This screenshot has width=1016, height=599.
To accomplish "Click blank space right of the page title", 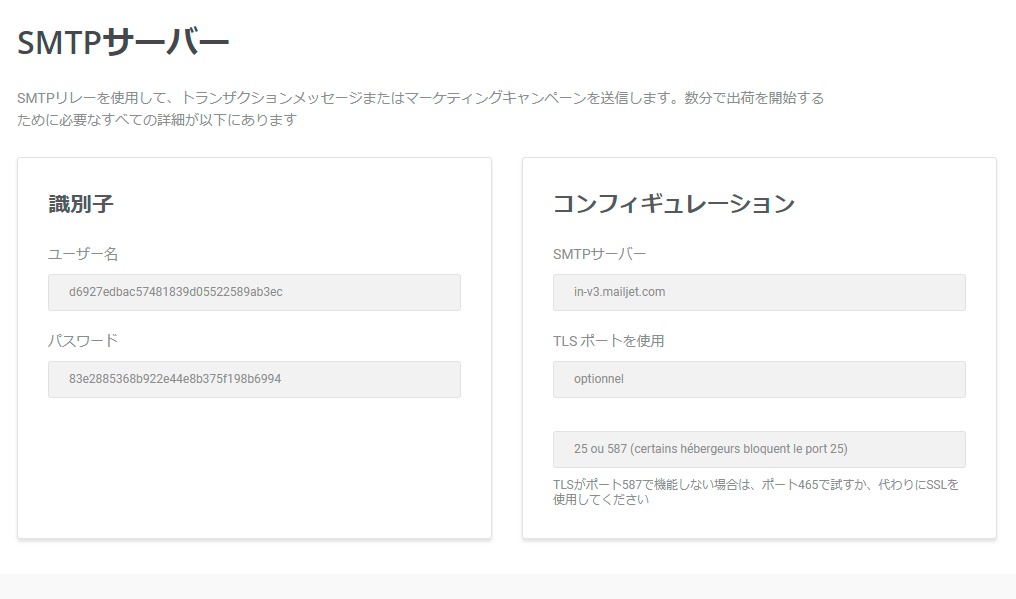I will 616,43.
